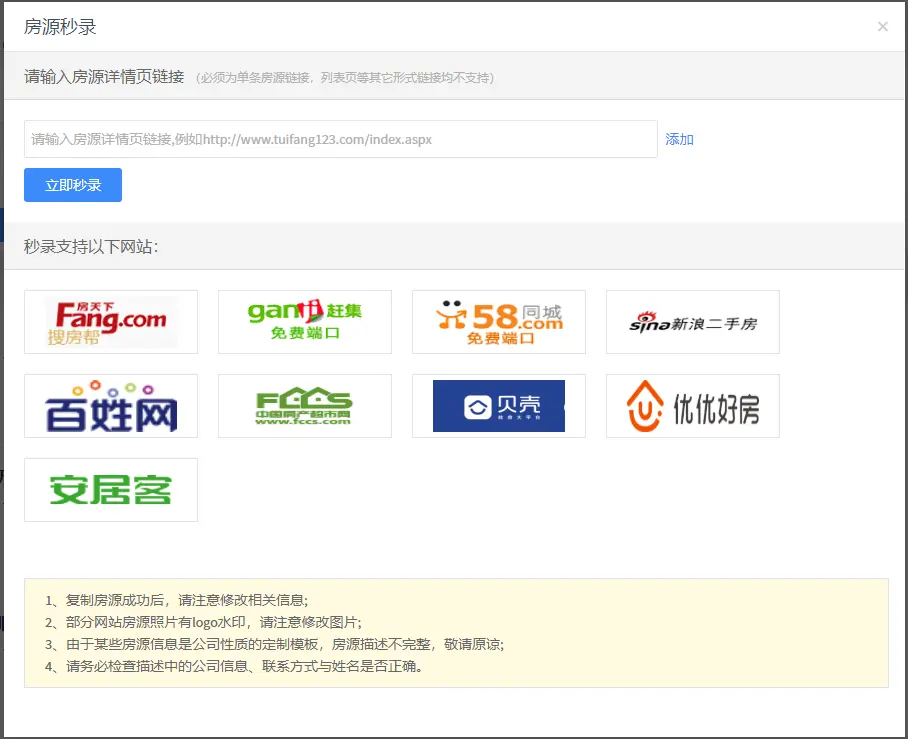Select the FCCS 中国房产超市网 logo
The width and height of the screenshot is (908, 739).
point(305,406)
